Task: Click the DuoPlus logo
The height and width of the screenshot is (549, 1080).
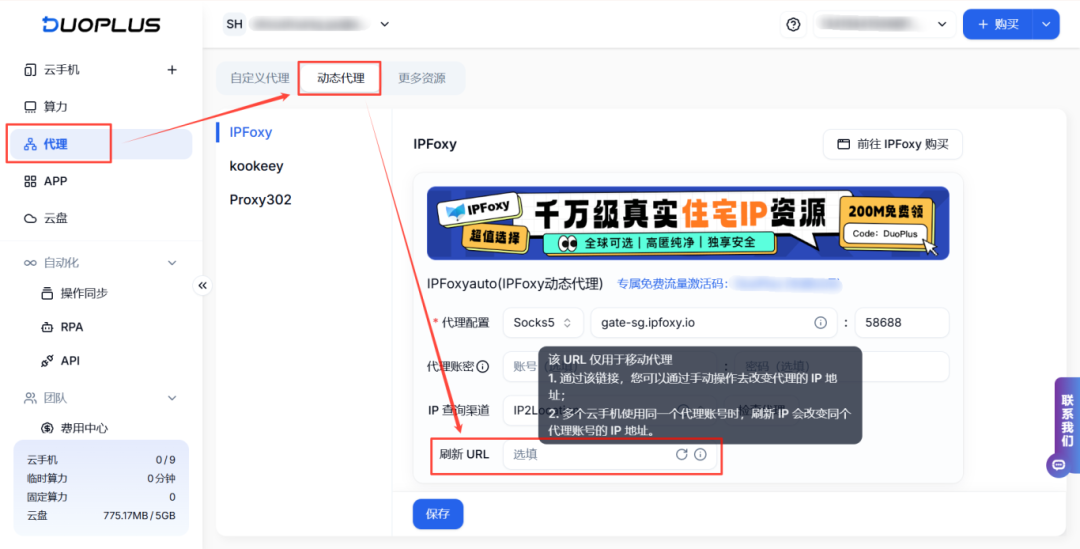Action: tap(101, 24)
